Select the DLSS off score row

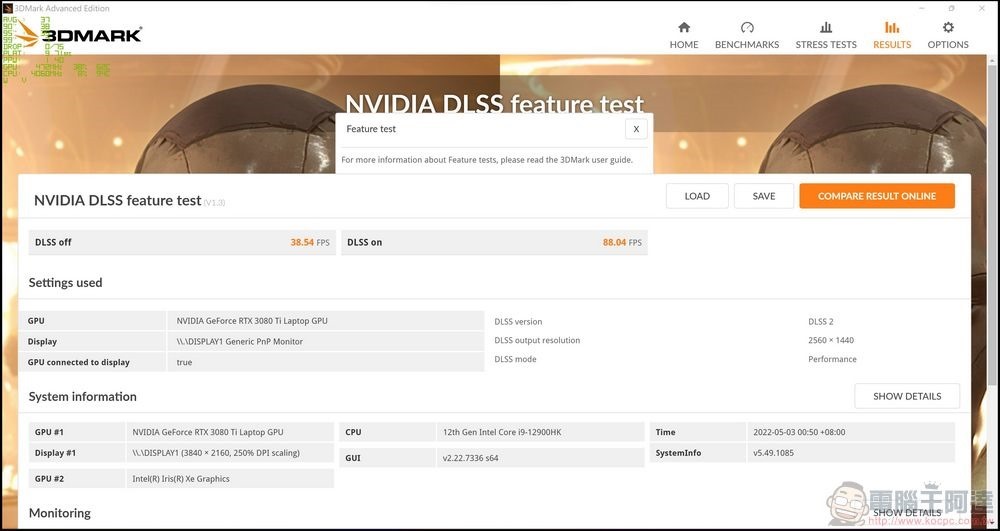tap(182, 242)
